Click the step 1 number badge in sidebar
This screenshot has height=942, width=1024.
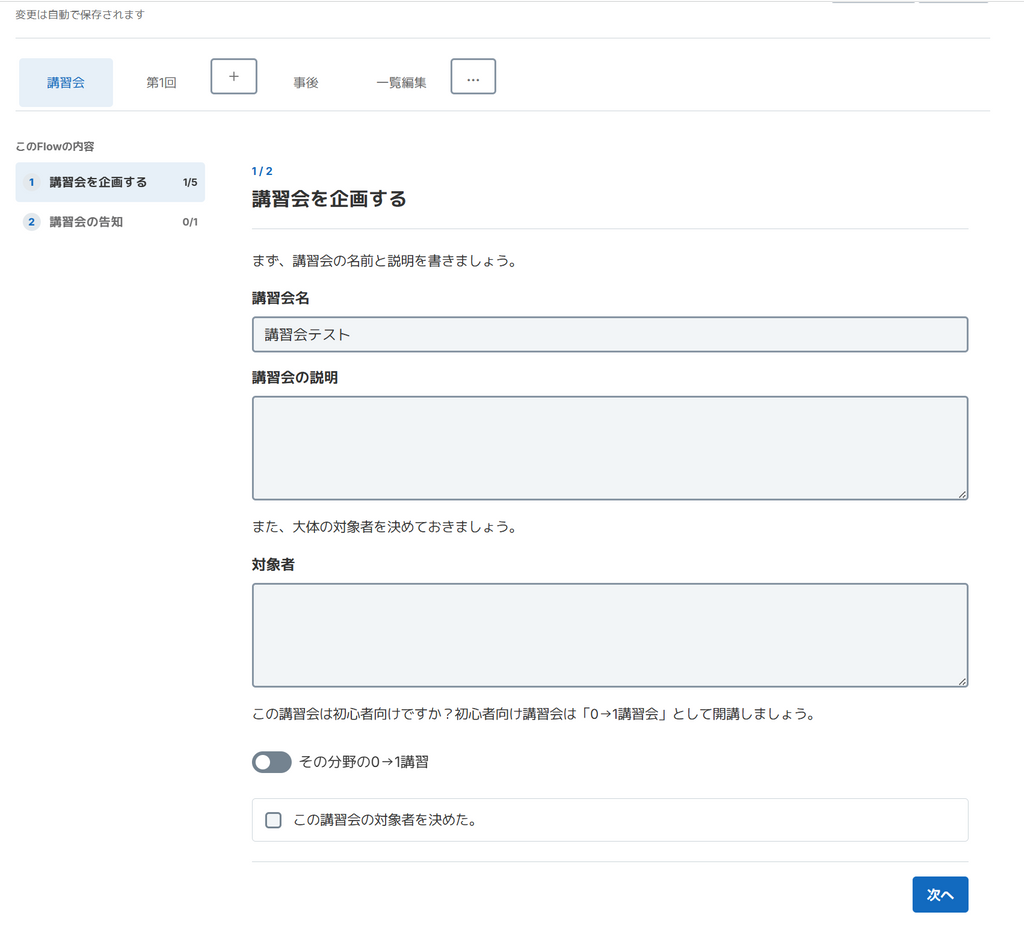click(x=31, y=182)
